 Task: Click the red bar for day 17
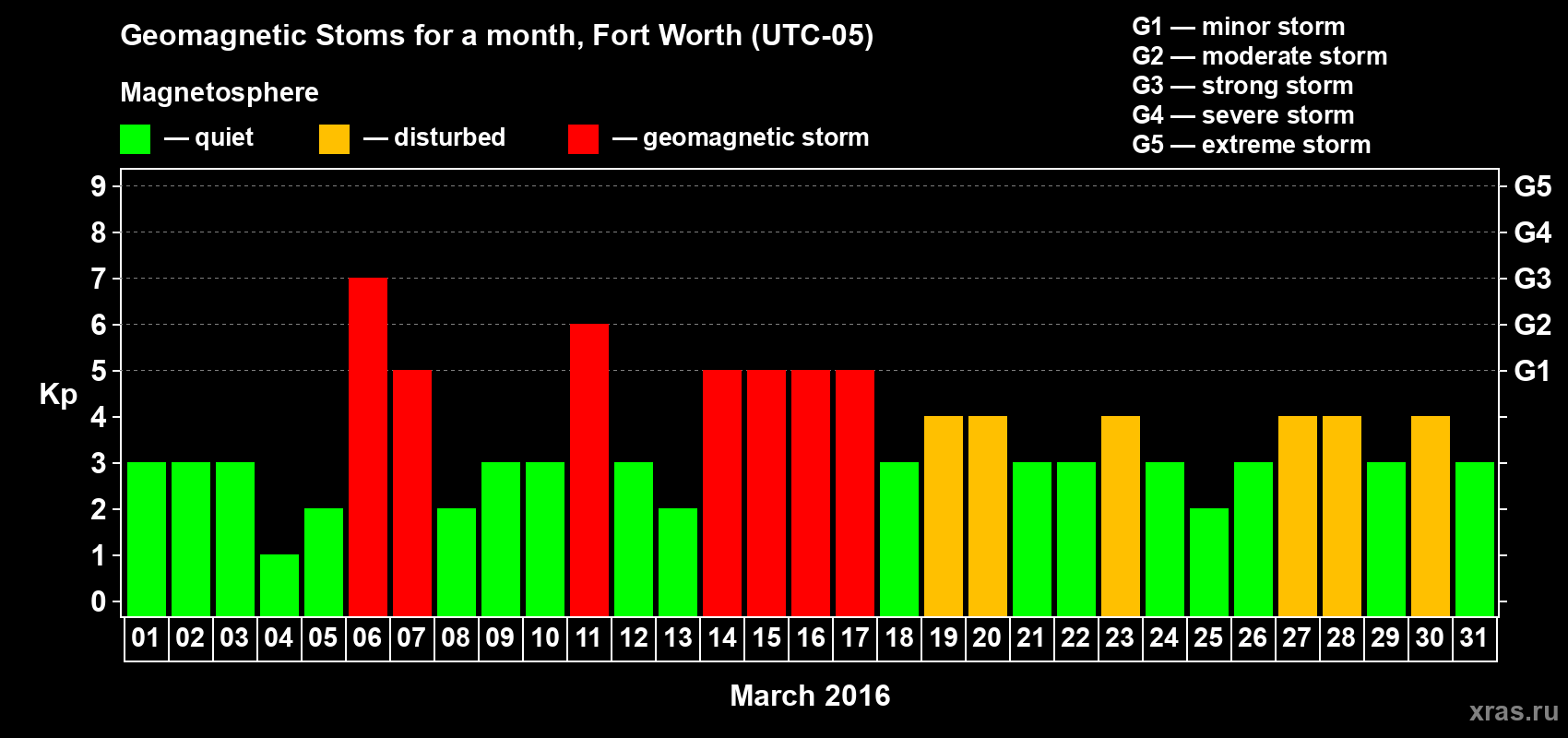(855, 493)
